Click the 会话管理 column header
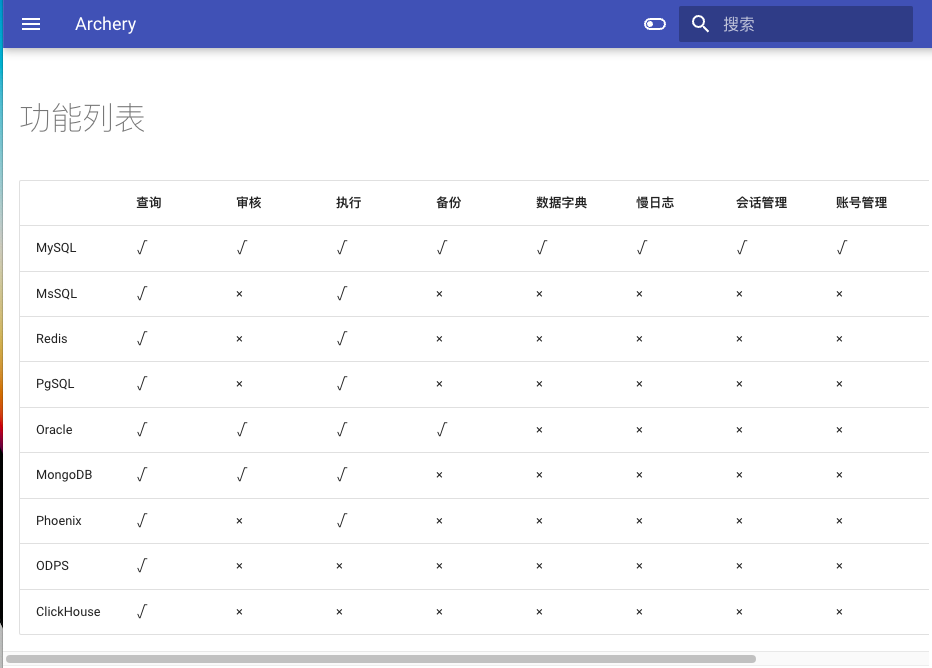The image size is (932, 668). (761, 203)
